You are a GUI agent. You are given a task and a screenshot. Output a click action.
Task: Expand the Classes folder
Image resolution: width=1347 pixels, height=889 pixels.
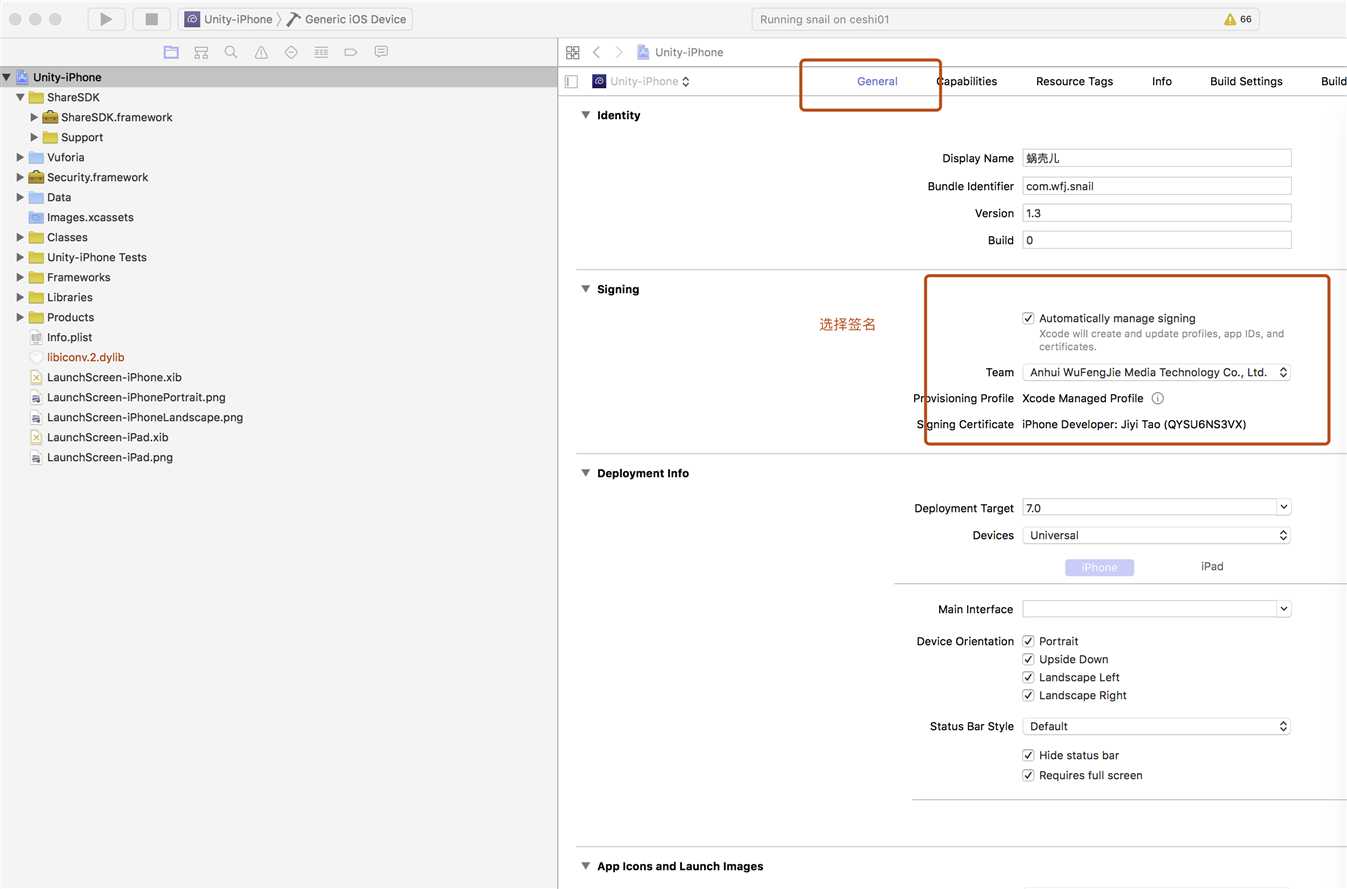20,237
